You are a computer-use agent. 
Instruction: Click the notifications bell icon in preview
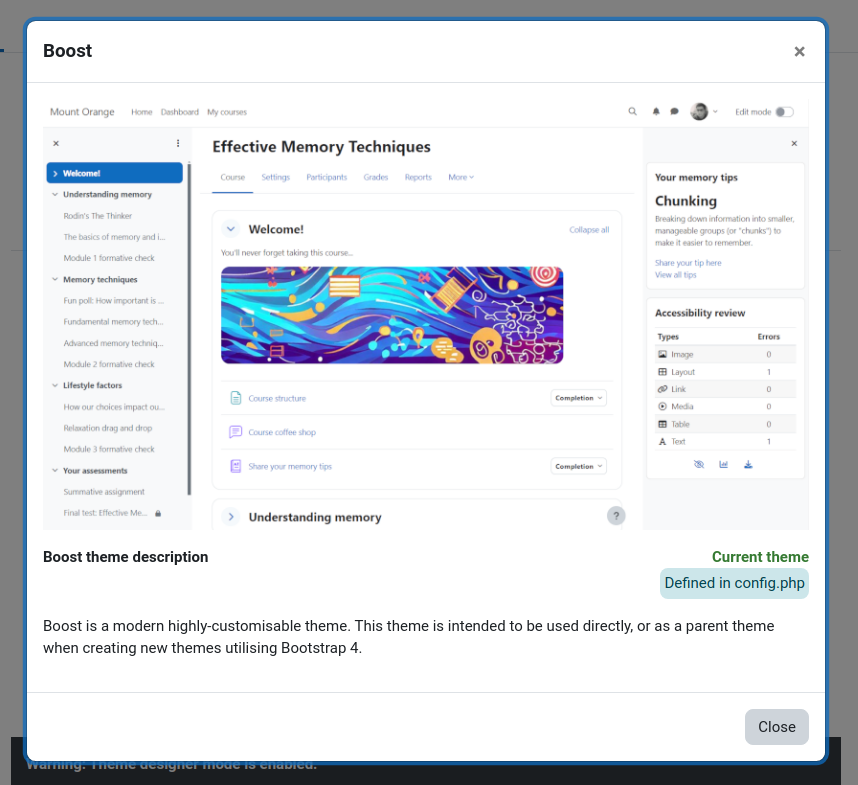tap(656, 112)
